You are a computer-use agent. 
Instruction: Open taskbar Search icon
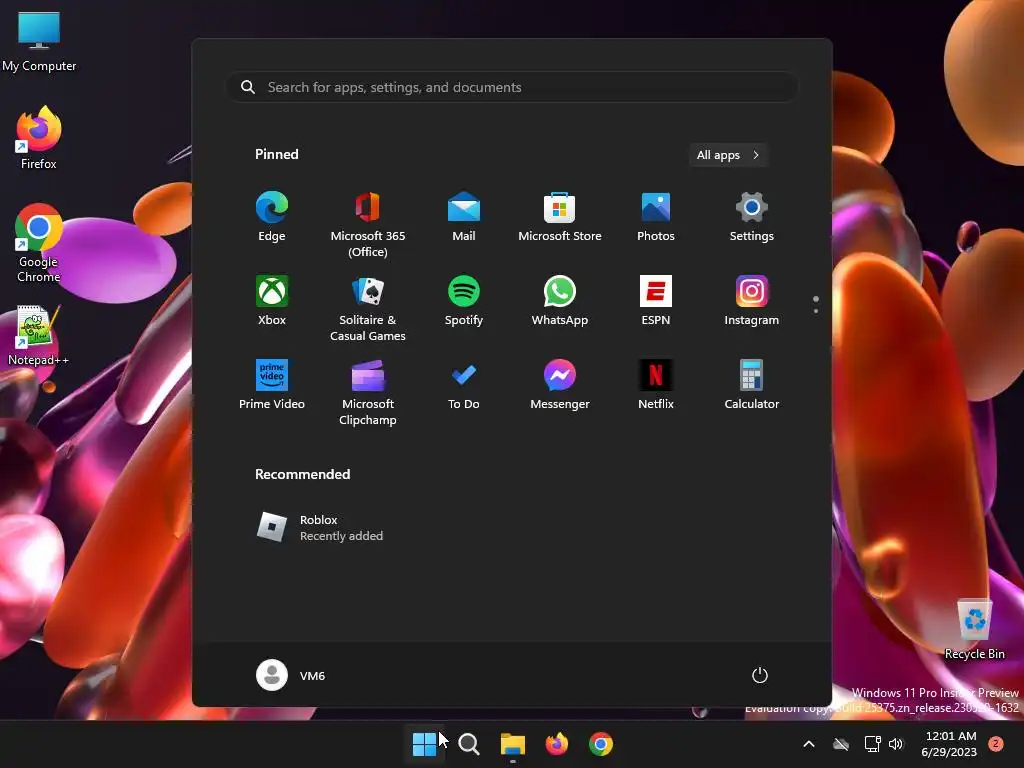pyautogui.click(x=469, y=744)
